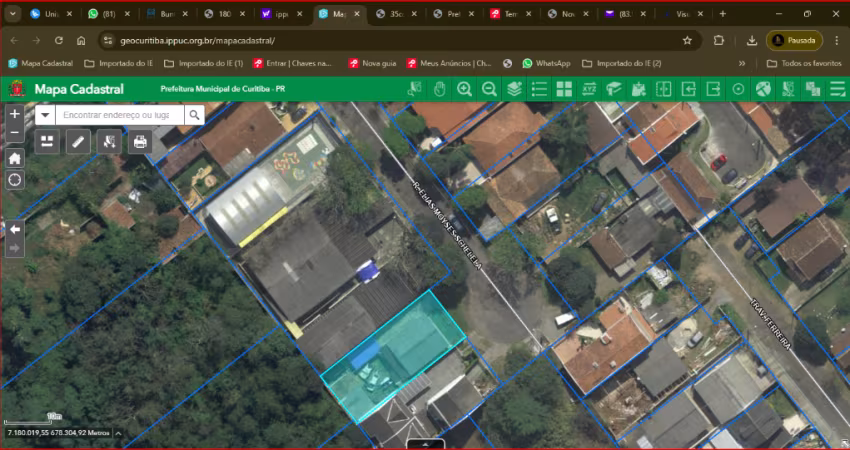The image size is (850, 450).
Task: Click the Trav. Ferreira street label
Action: (x=771, y=324)
